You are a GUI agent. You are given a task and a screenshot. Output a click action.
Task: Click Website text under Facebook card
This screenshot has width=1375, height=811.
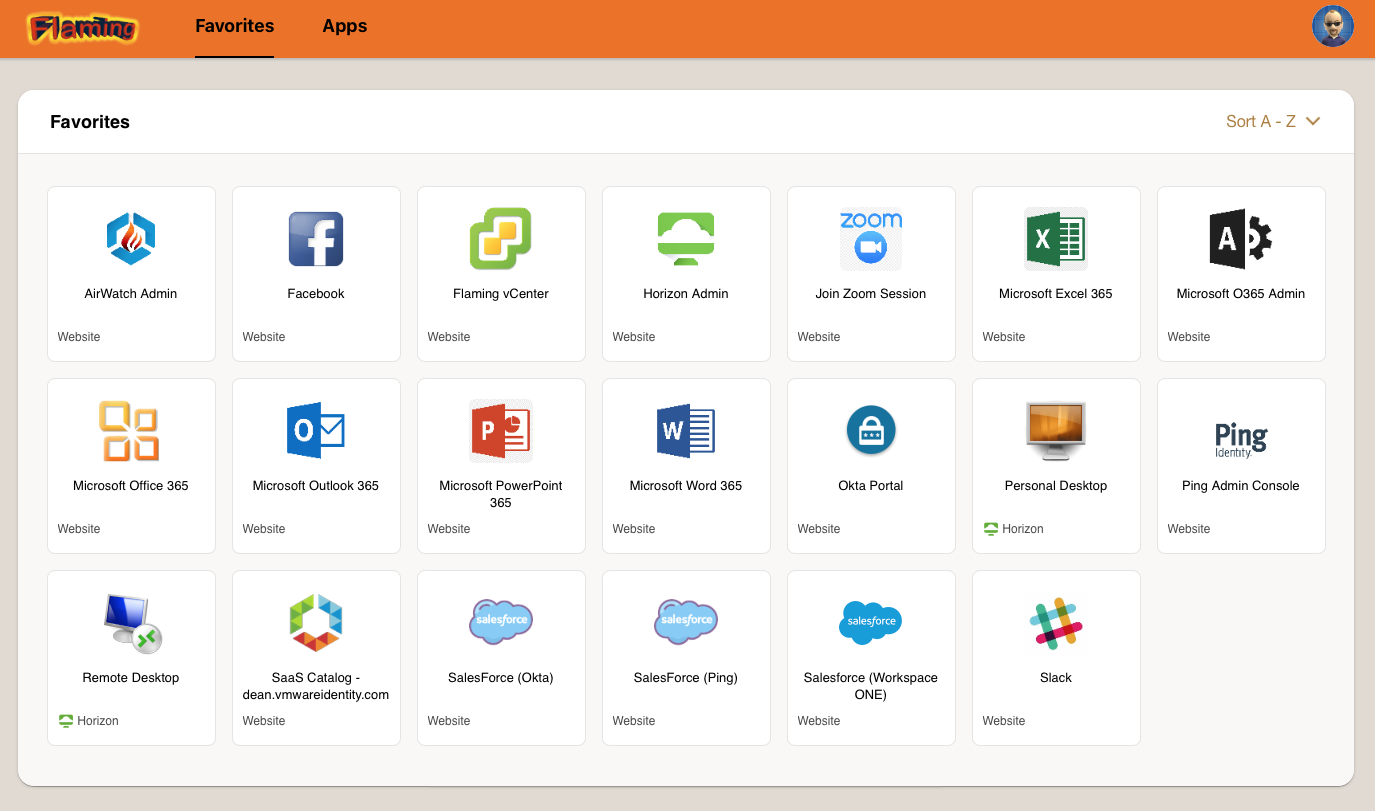[264, 337]
